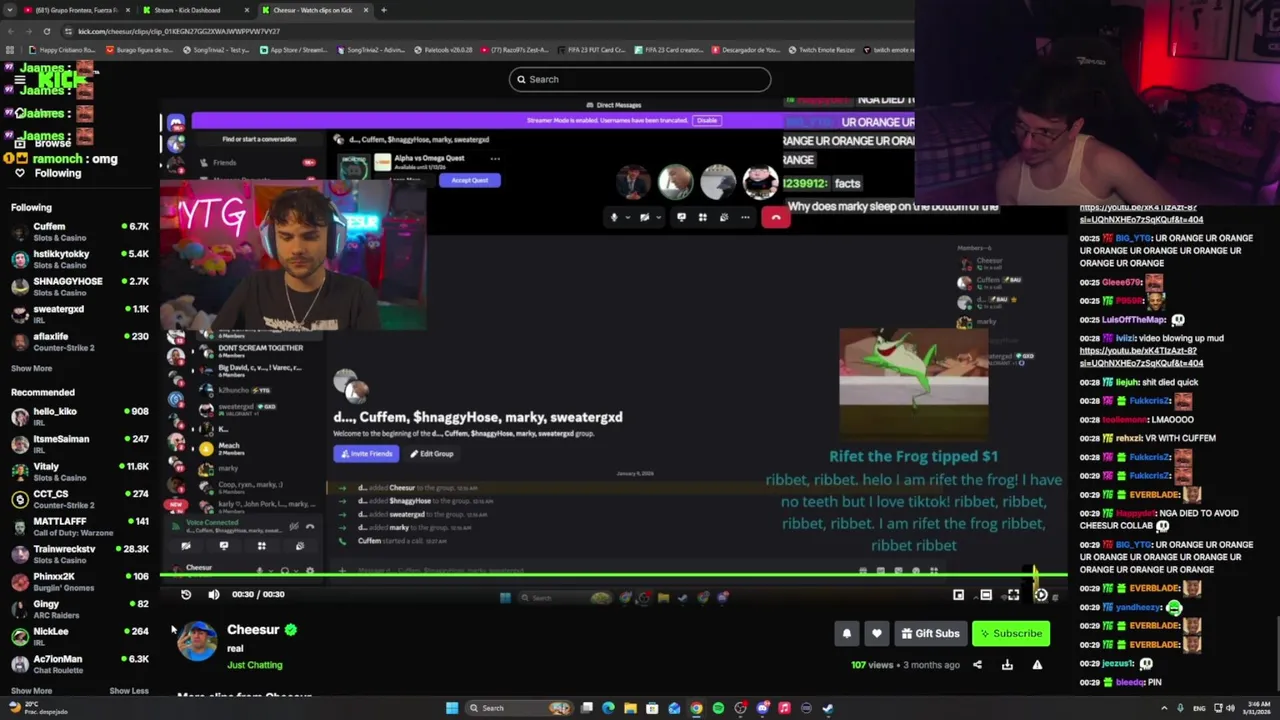Click the Kick search field
Screen dimensions: 1280x720
(x=640, y=79)
